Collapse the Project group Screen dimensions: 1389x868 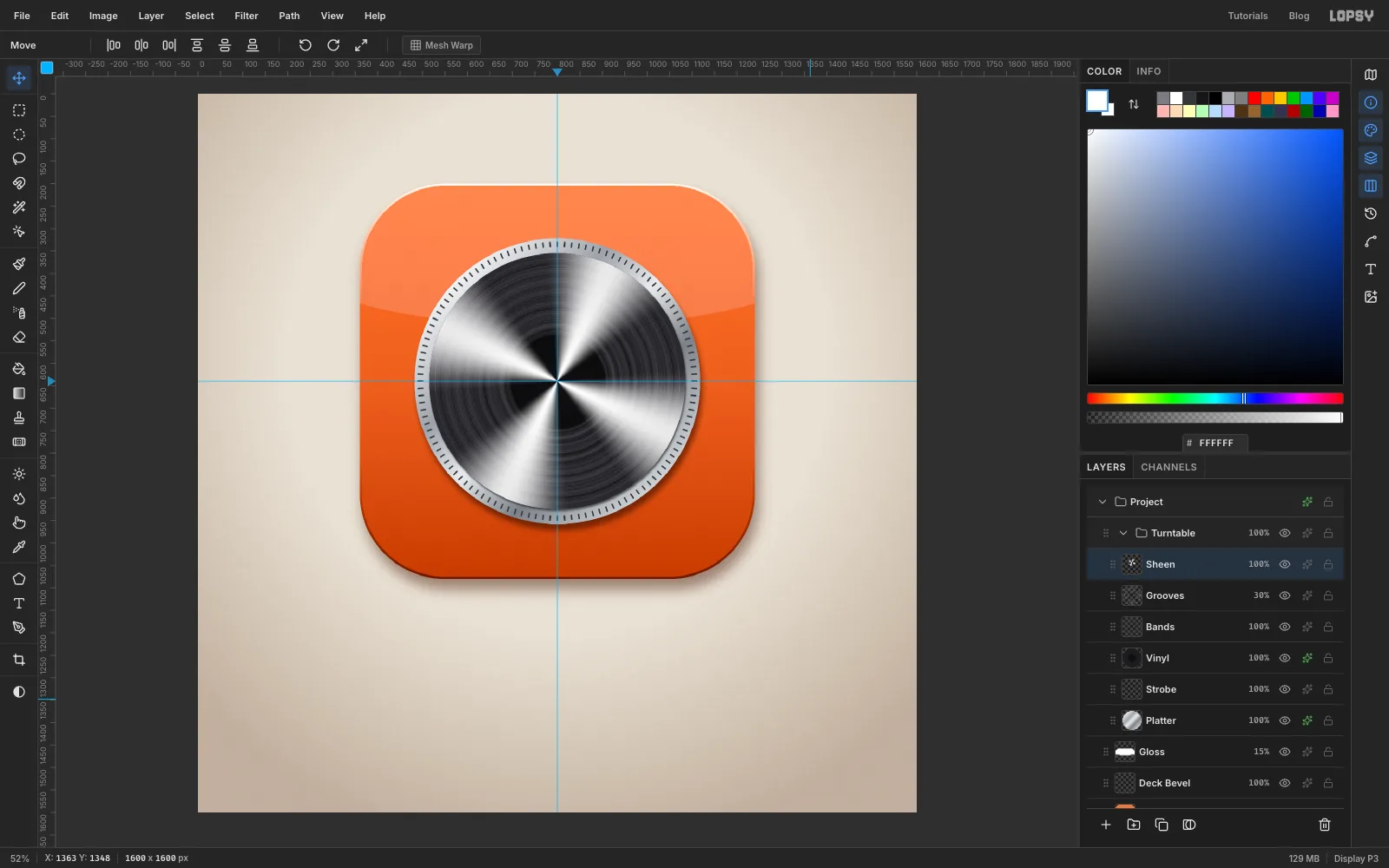tap(1103, 502)
